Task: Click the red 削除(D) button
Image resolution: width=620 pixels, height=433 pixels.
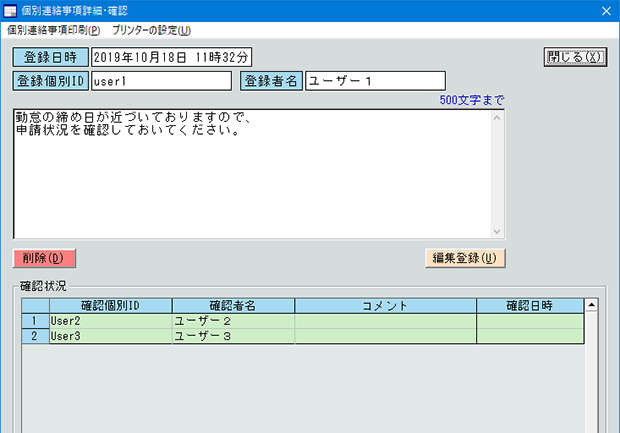Action: click(44, 258)
